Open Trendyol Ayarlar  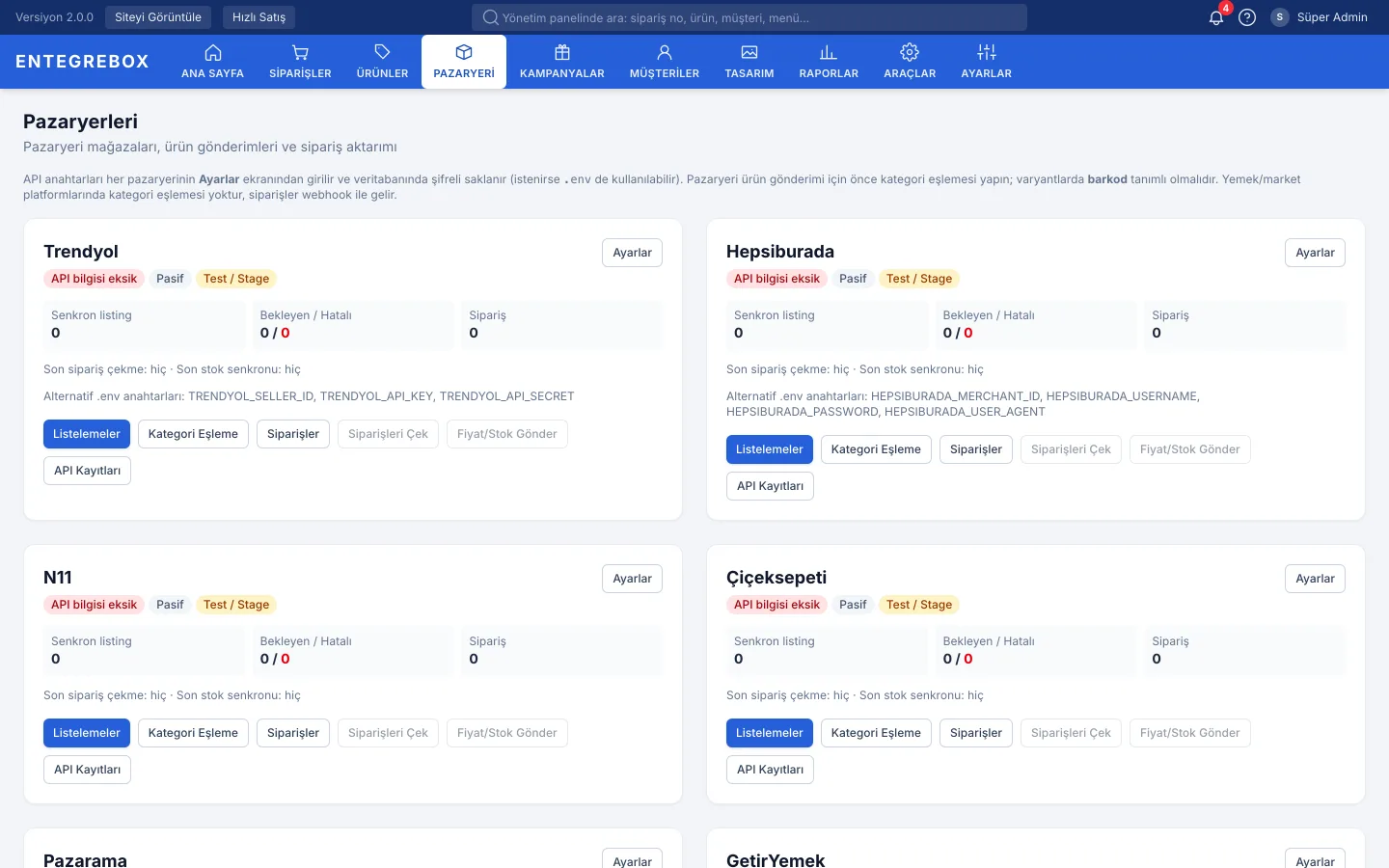[633, 253]
